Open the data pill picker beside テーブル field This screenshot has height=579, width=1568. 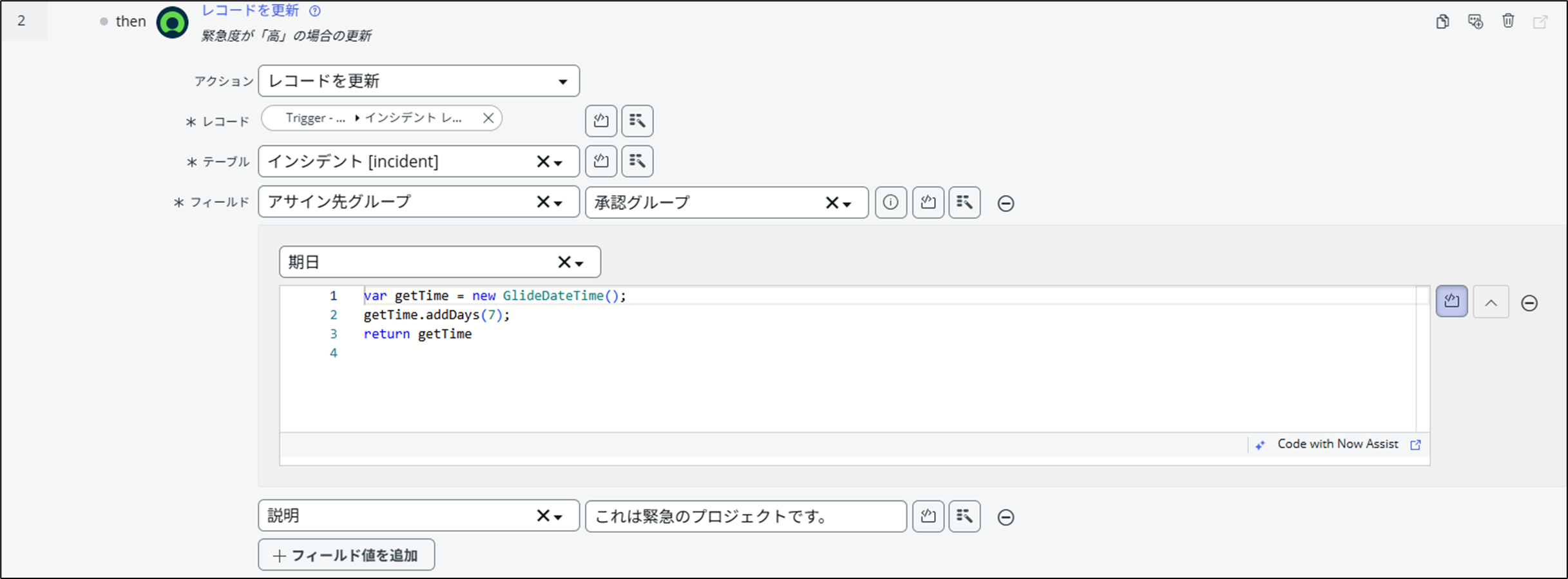click(637, 161)
